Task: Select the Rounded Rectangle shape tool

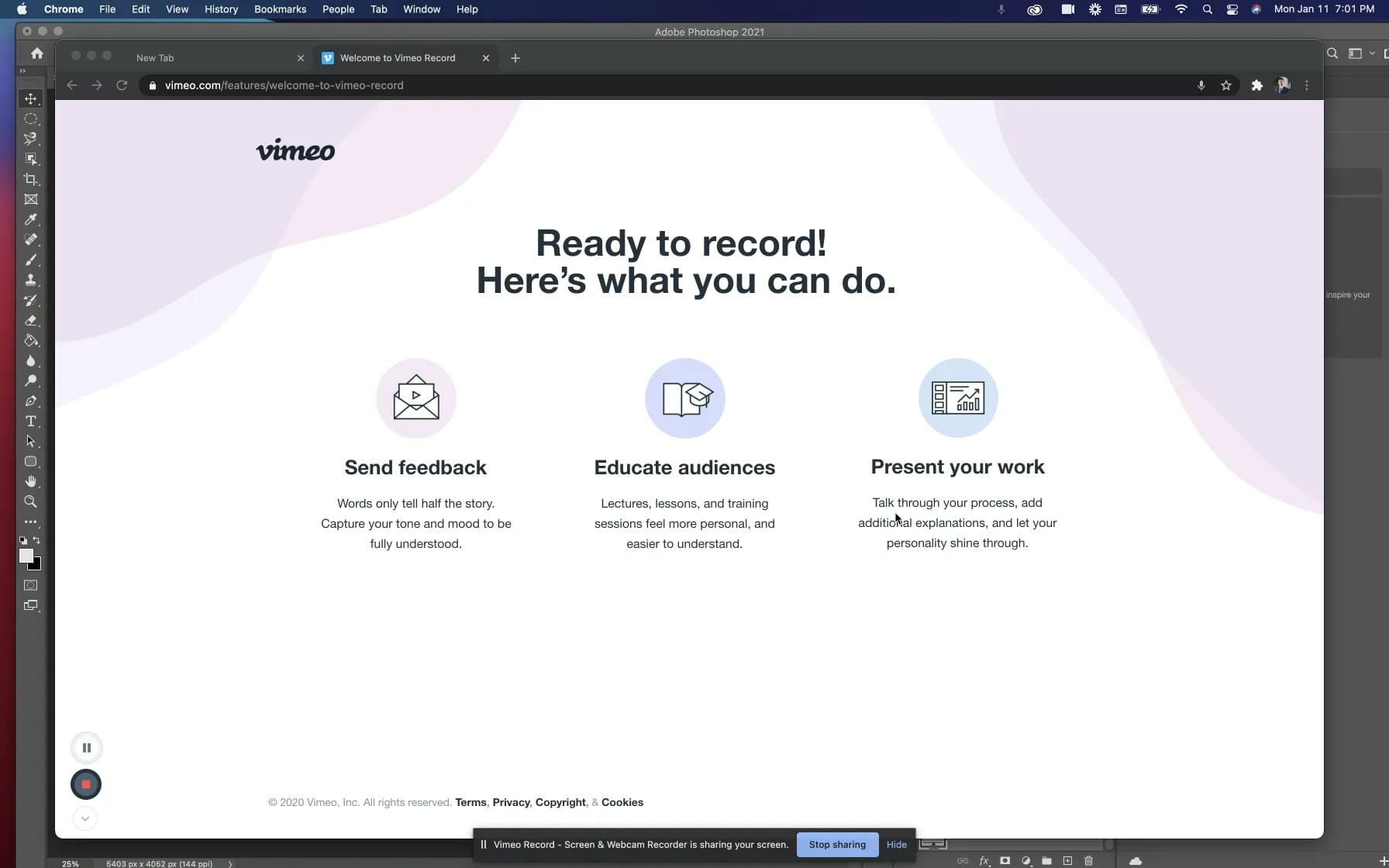Action: [x=31, y=461]
